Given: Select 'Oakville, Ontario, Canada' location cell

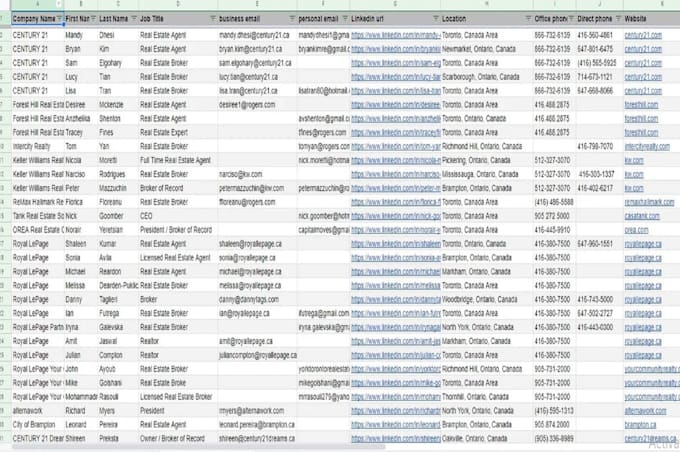Looking at the screenshot, I should (487, 438).
